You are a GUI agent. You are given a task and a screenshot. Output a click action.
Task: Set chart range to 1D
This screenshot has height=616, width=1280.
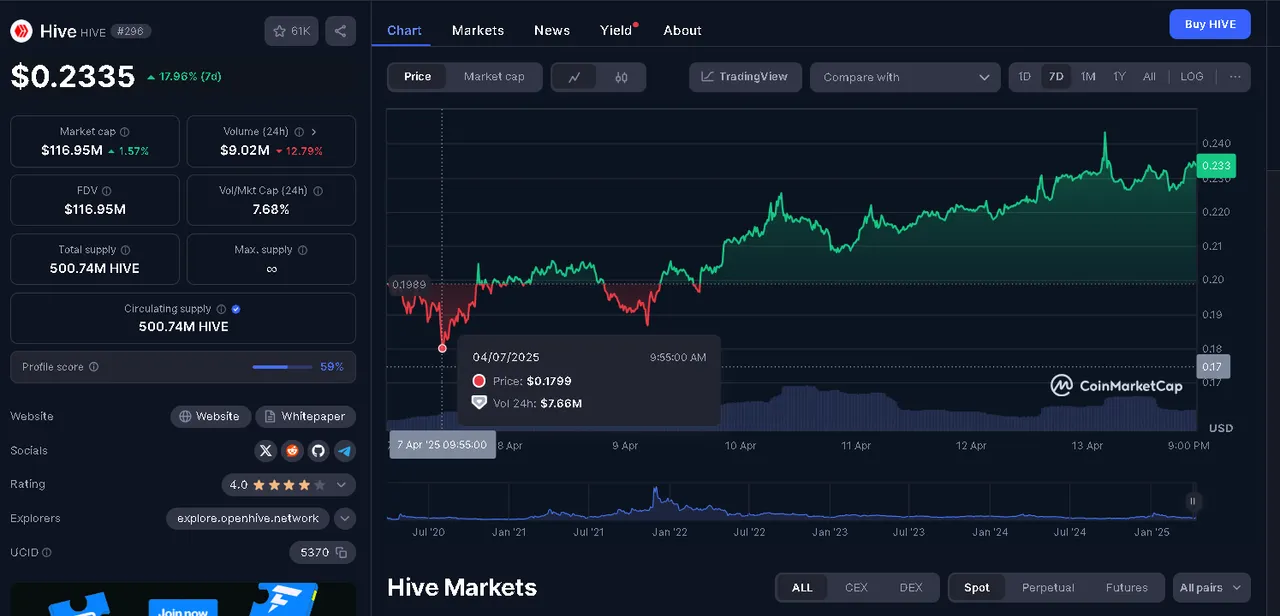(1025, 77)
